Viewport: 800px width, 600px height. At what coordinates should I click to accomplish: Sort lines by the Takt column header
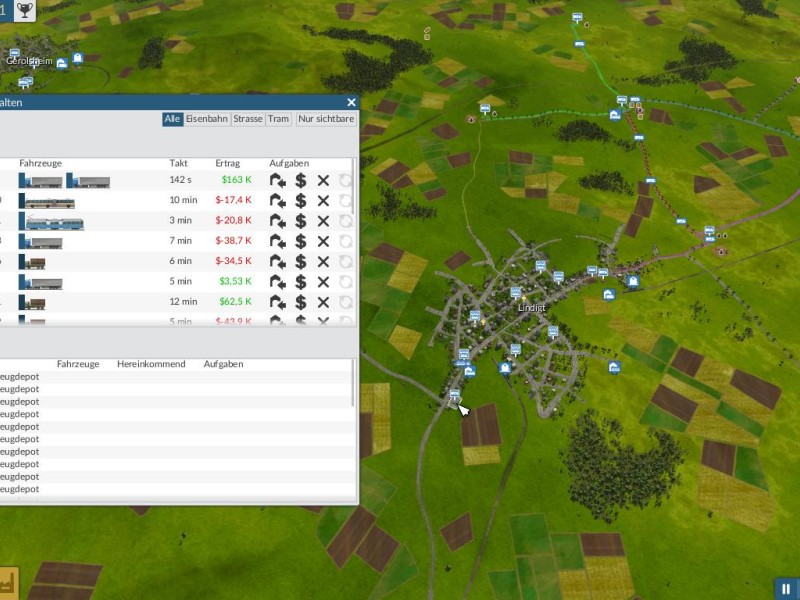[178, 163]
